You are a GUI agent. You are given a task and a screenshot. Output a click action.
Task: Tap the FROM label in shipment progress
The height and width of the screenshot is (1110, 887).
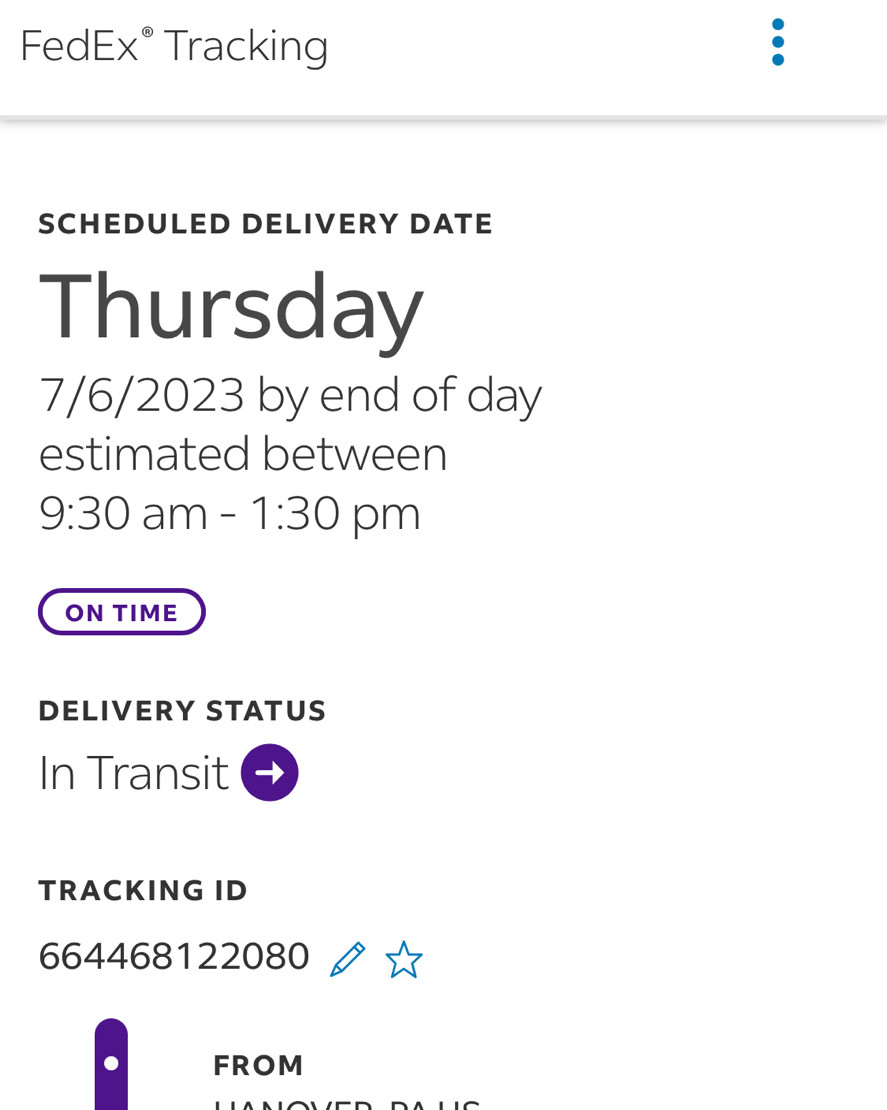pyautogui.click(x=258, y=1065)
